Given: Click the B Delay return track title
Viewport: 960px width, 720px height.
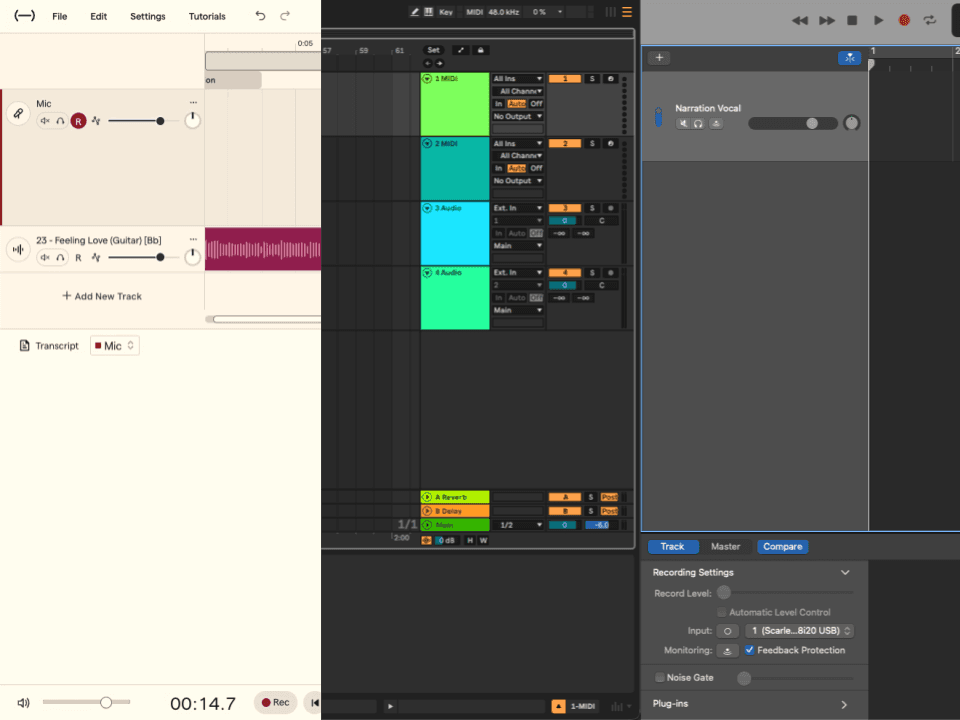Looking at the screenshot, I should [x=455, y=511].
